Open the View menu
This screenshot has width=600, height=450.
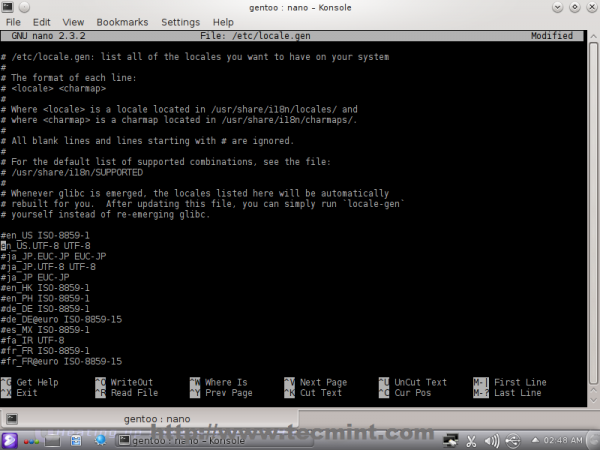(x=73, y=22)
